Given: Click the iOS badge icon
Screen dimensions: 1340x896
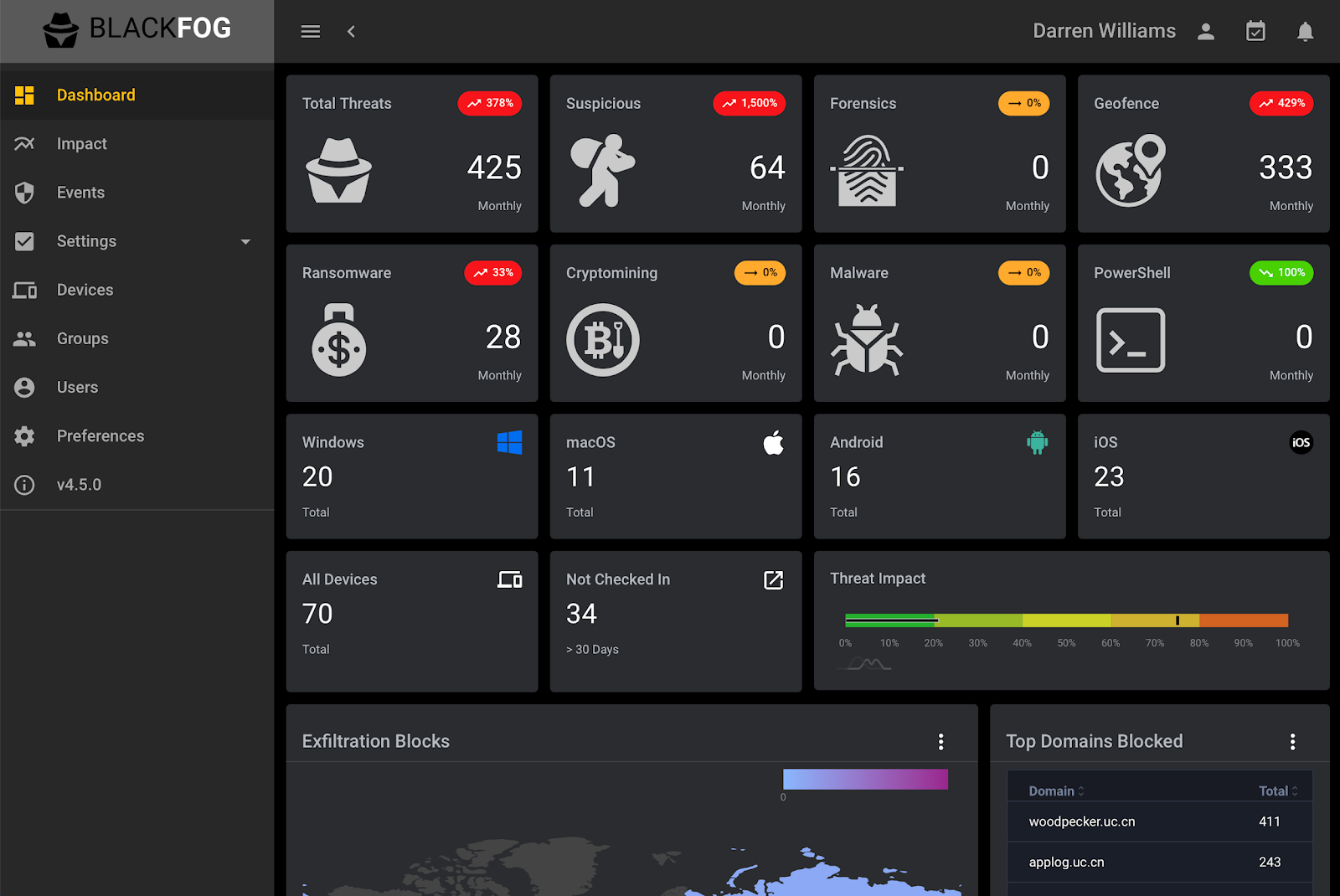Looking at the screenshot, I should tap(1301, 442).
